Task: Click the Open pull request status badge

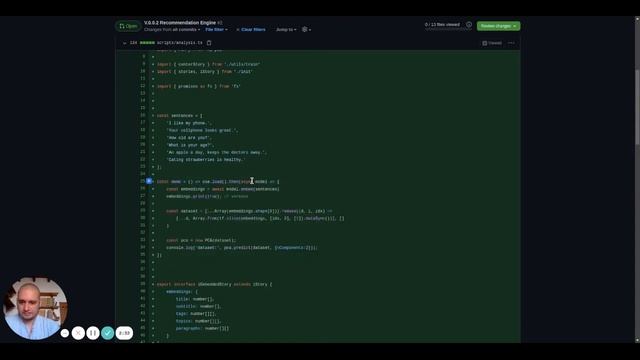Action: (128, 26)
